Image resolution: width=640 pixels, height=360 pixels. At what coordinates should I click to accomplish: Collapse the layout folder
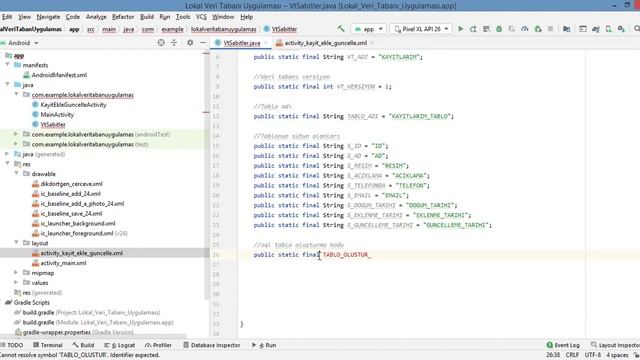coord(16,243)
